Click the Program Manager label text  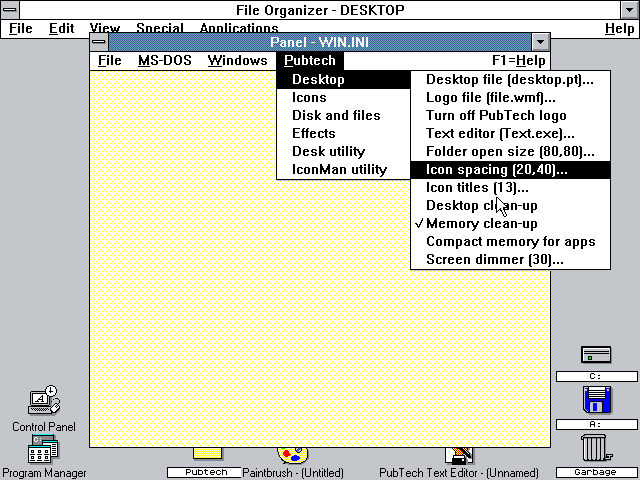tap(44, 473)
